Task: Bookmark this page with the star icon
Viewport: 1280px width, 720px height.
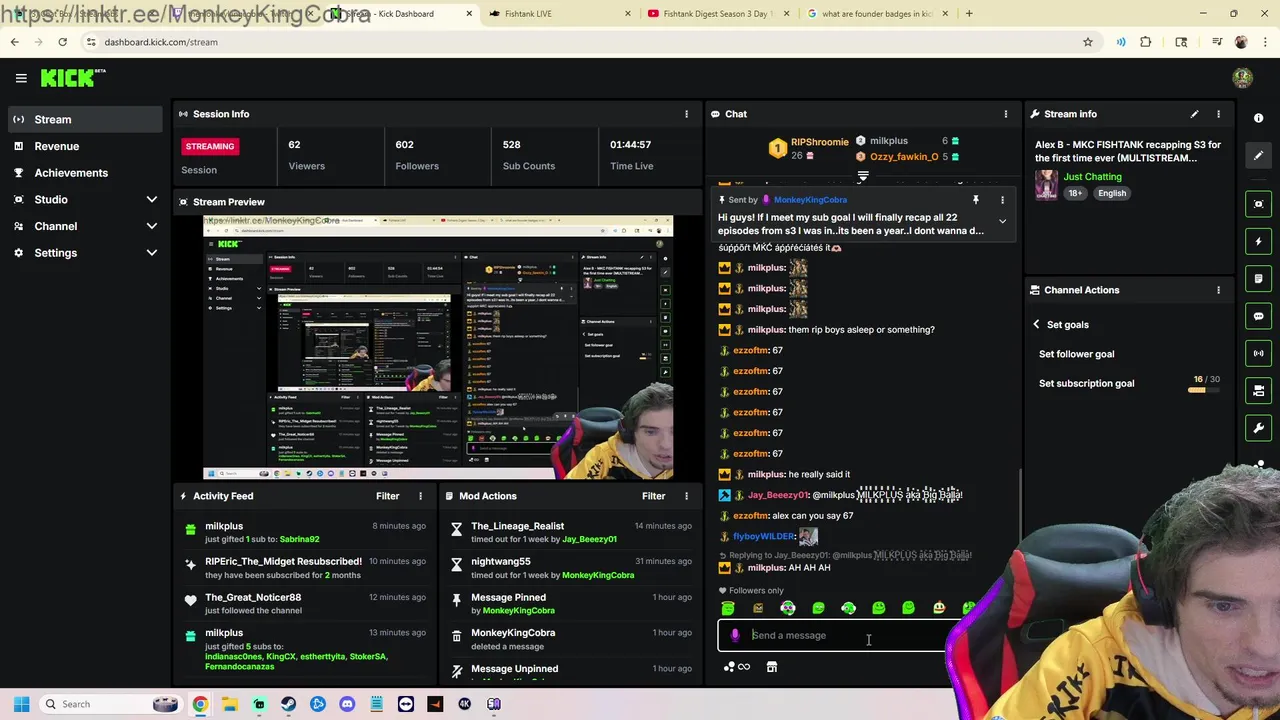Action: tap(1087, 42)
